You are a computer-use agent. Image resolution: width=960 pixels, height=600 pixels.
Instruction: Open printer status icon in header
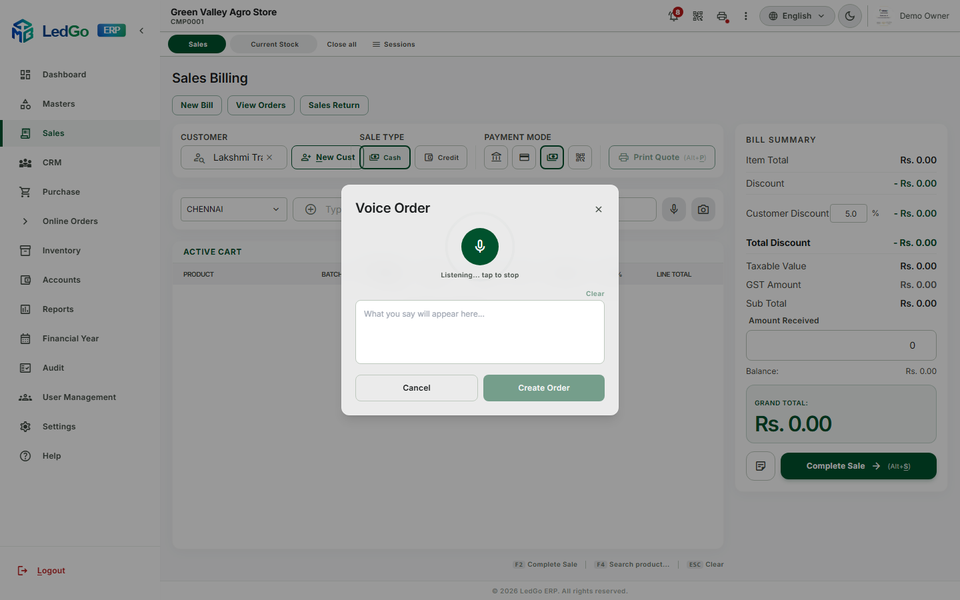722,17
